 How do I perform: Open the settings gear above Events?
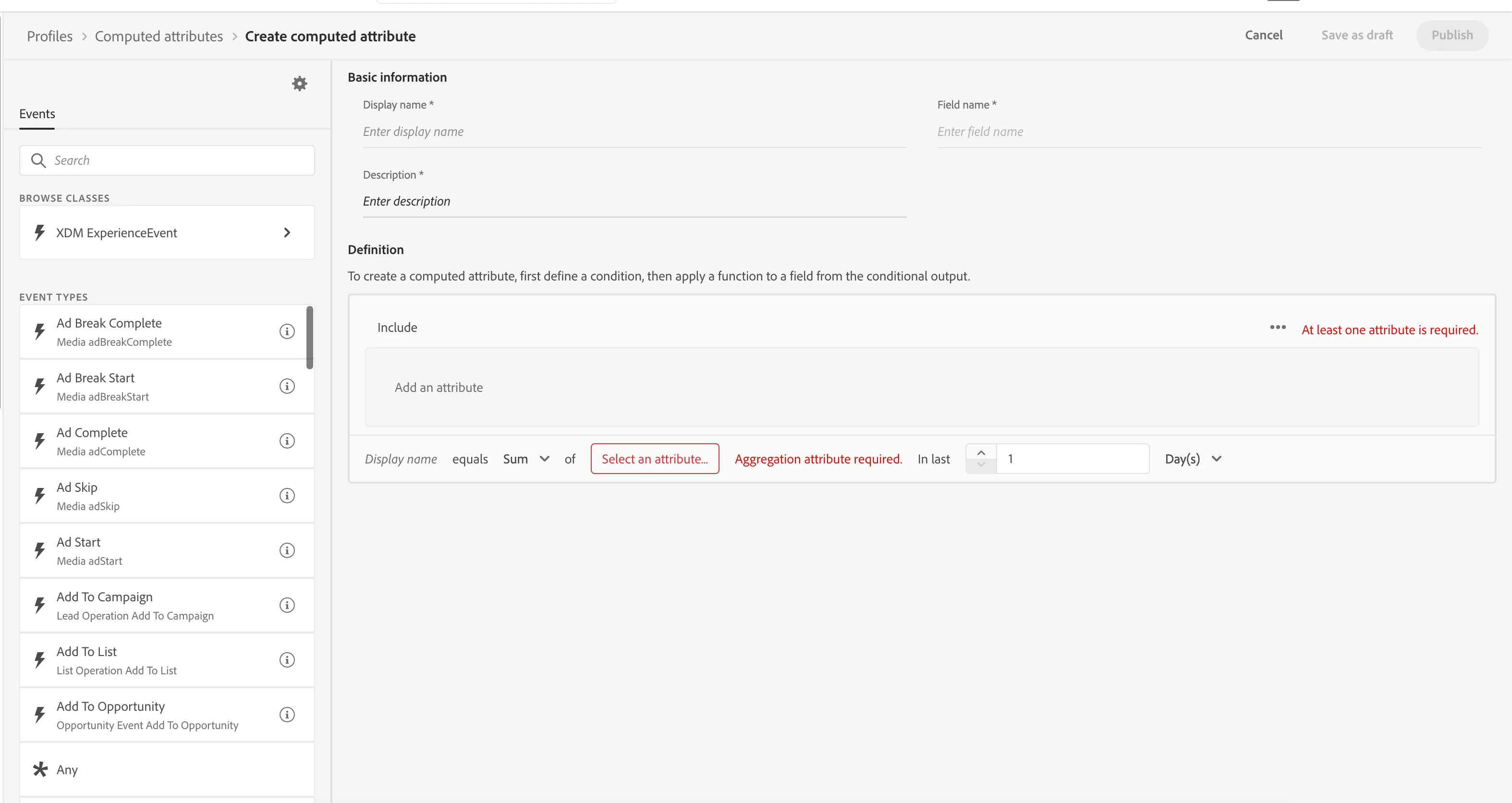[299, 84]
